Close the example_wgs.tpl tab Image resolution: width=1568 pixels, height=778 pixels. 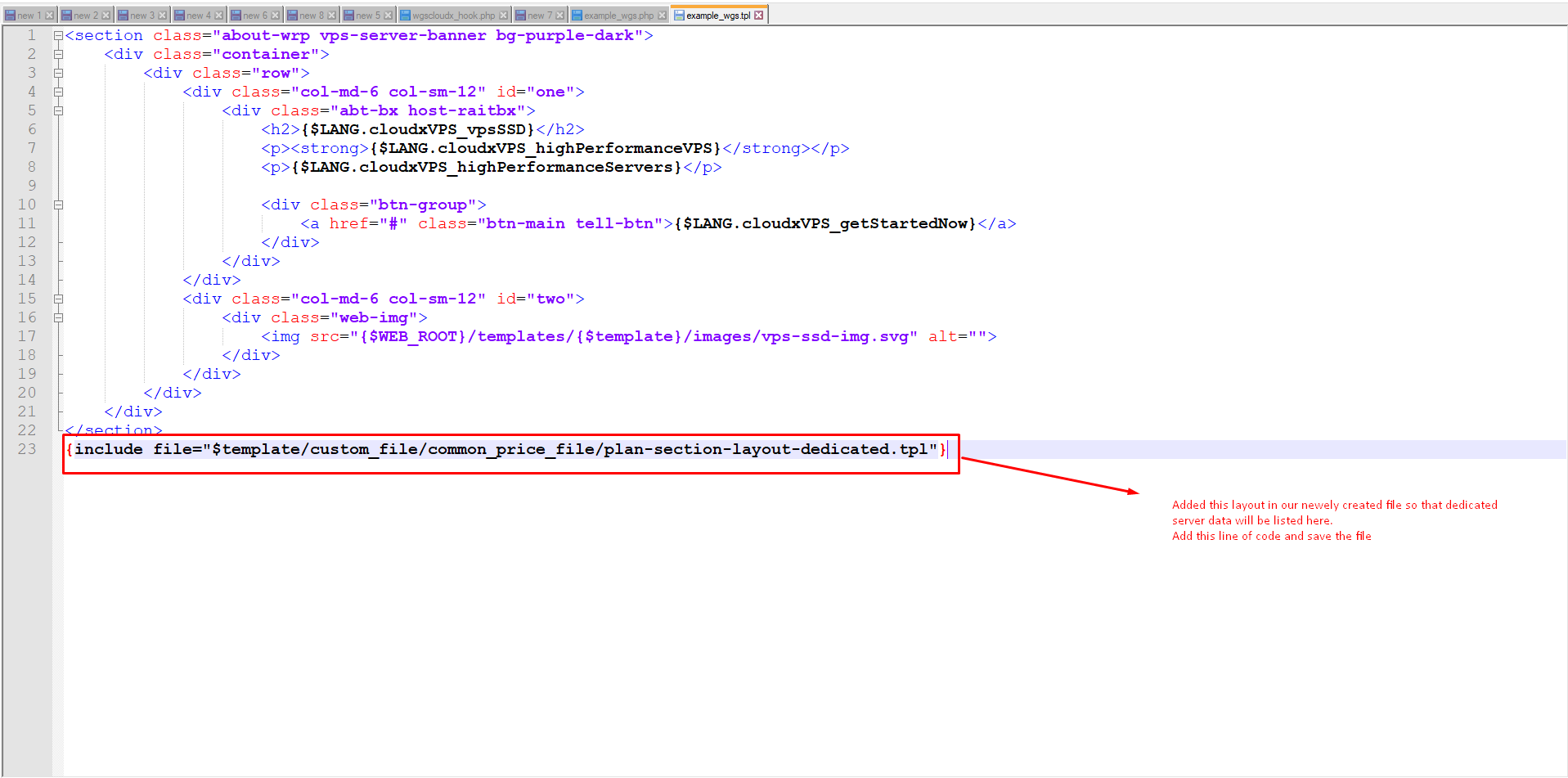click(x=759, y=16)
